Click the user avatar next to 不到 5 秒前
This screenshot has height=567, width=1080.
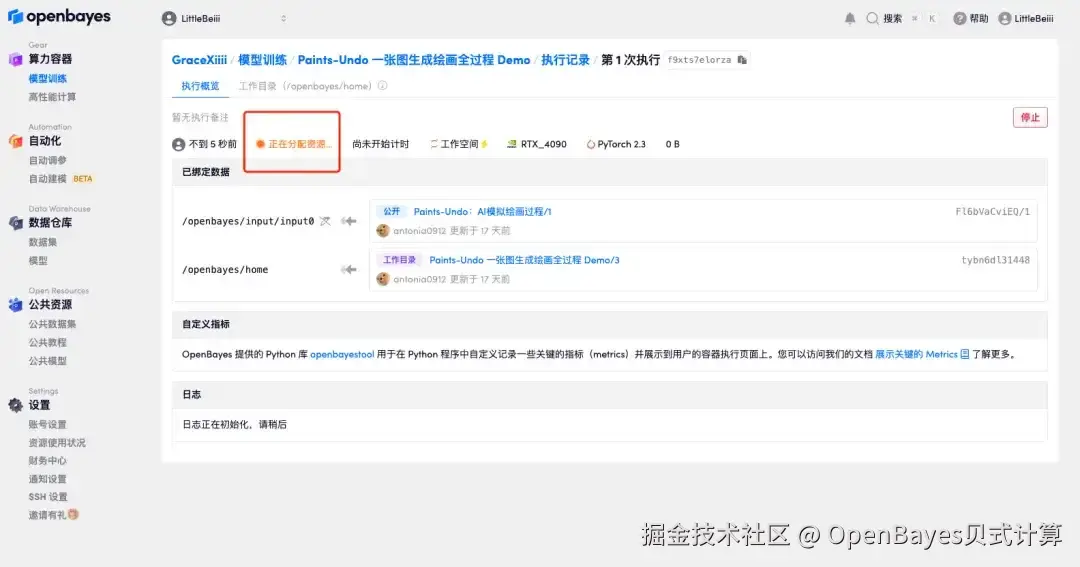[x=178, y=144]
